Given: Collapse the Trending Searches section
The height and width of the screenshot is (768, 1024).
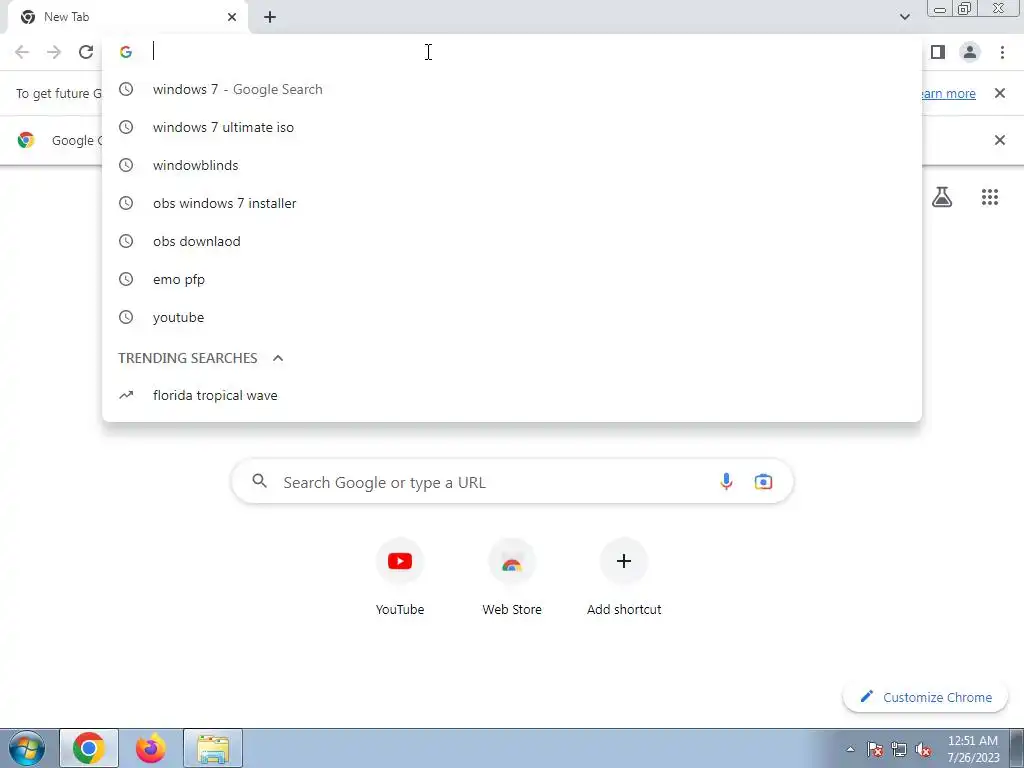Looking at the screenshot, I should click(x=278, y=358).
